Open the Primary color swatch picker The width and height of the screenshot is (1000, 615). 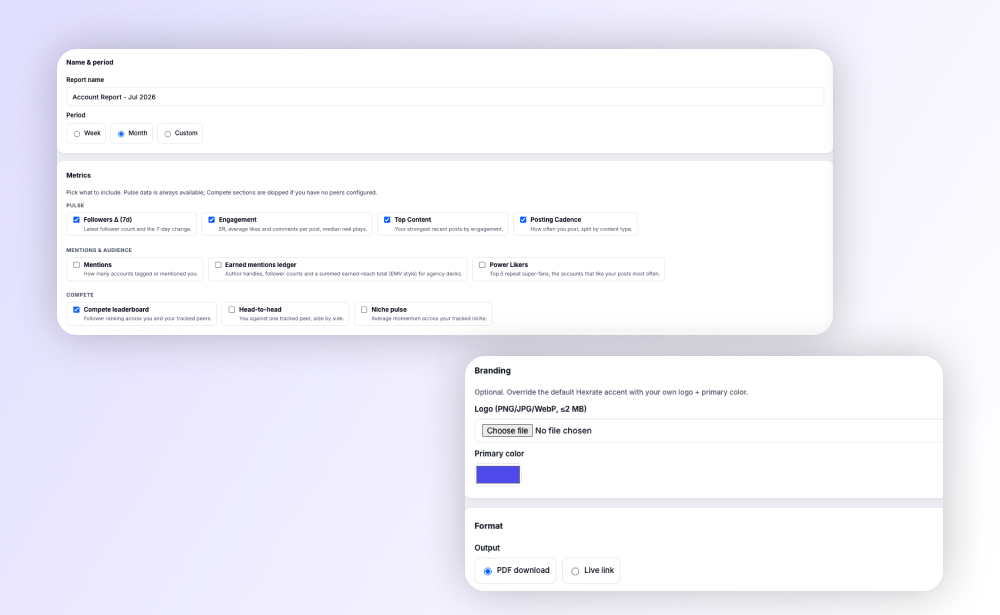[x=498, y=475]
